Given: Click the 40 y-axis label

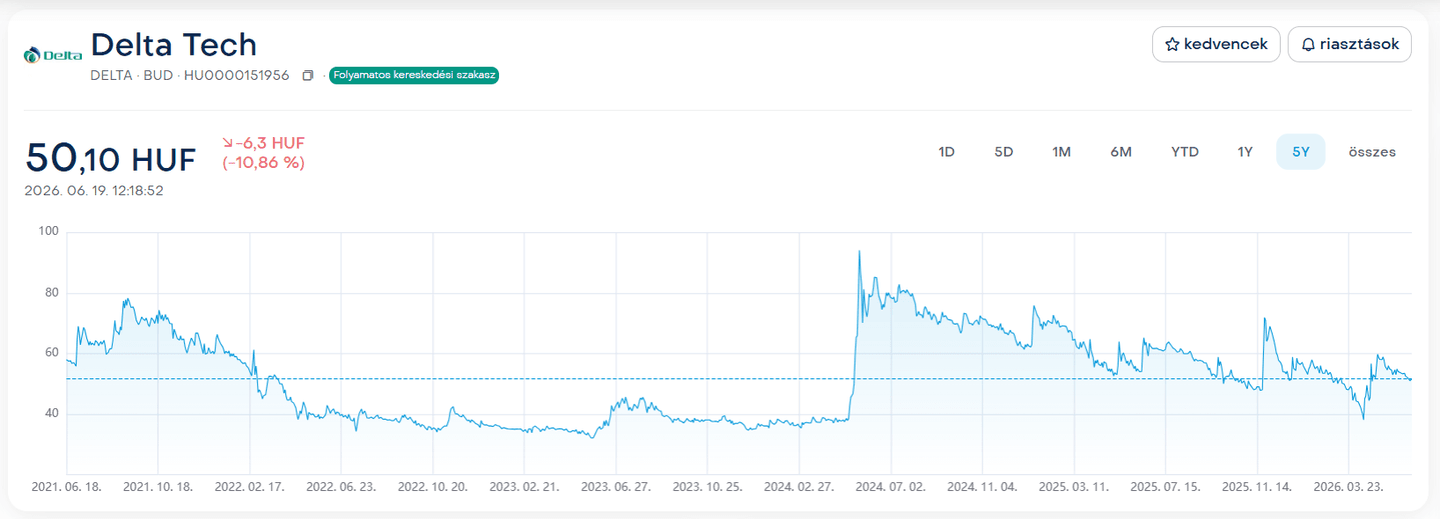Looking at the screenshot, I should point(51,414).
